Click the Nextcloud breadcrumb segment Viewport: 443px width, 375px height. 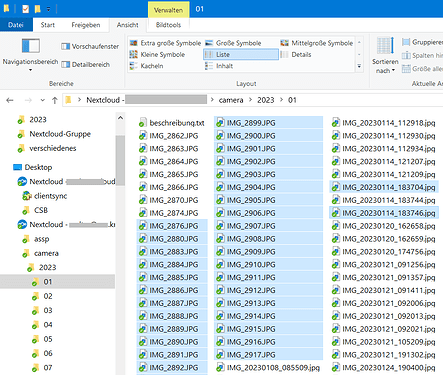click(x=103, y=100)
